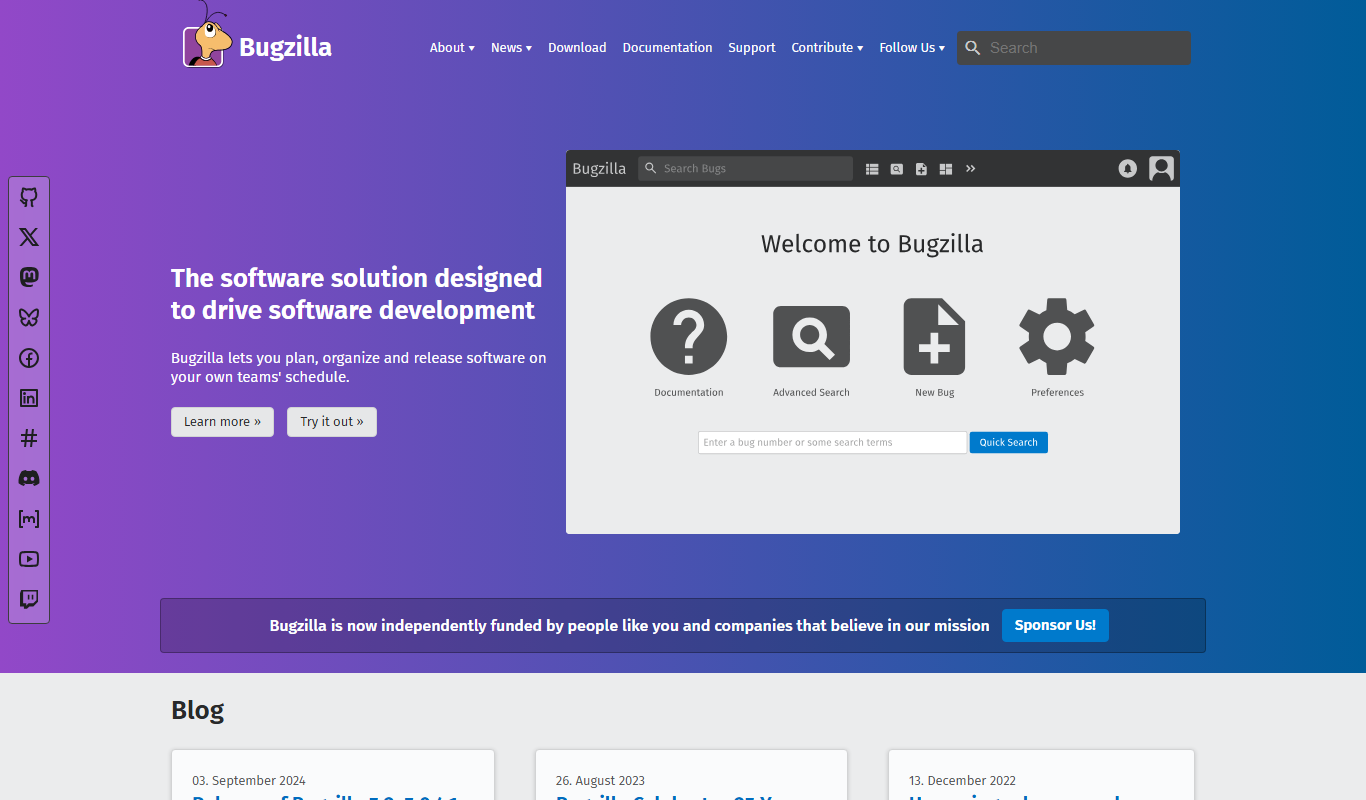Open the Discord sidebar icon
Image resolution: width=1366 pixels, height=800 pixels.
tap(29, 478)
